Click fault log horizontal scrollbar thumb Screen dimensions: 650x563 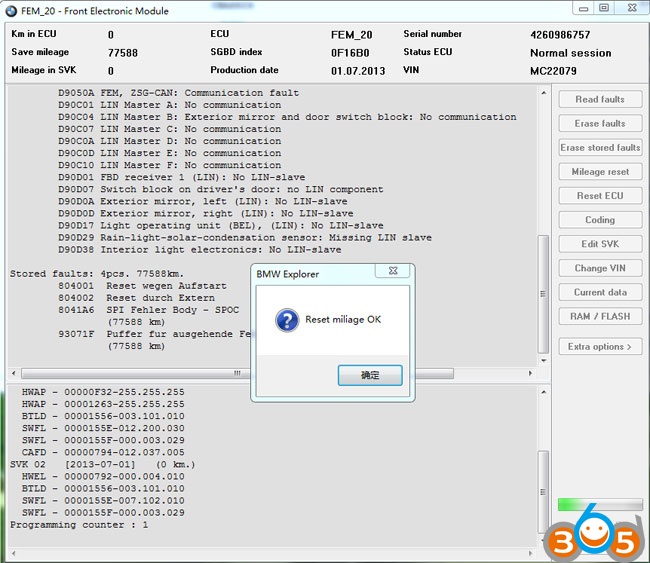[x=238, y=374]
